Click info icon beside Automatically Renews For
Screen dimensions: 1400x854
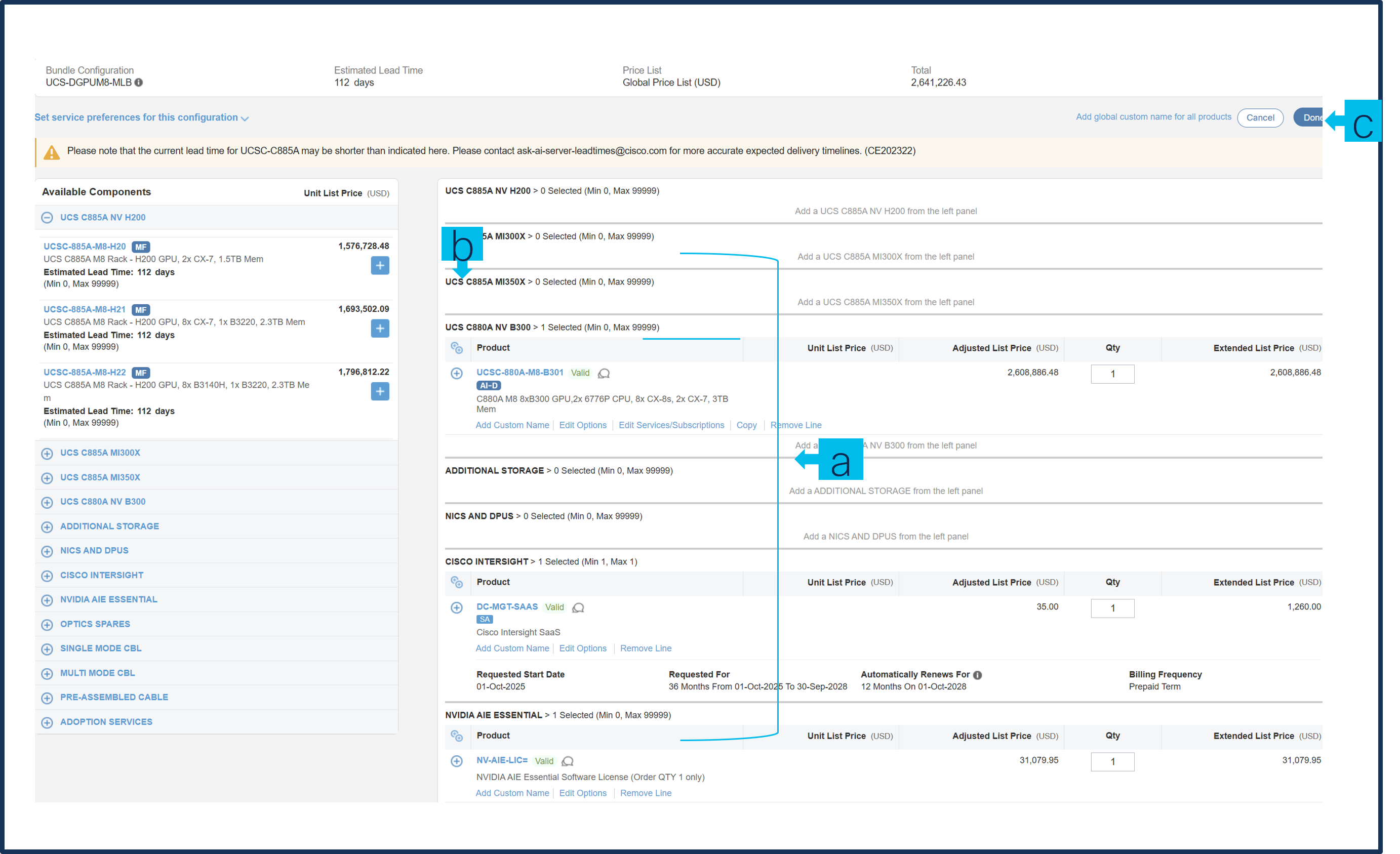point(977,675)
